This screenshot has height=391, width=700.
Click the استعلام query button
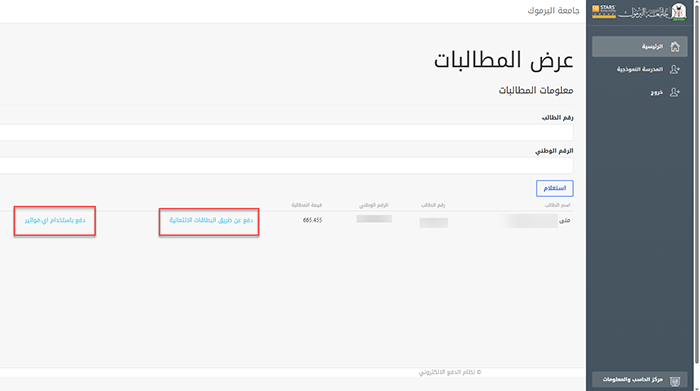[554, 188]
